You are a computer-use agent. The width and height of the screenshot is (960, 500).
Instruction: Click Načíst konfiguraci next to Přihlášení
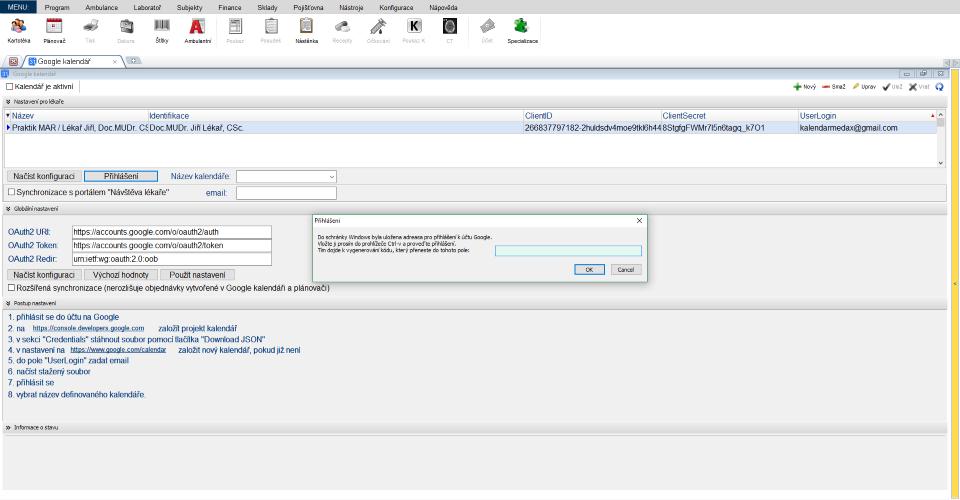coord(43,176)
